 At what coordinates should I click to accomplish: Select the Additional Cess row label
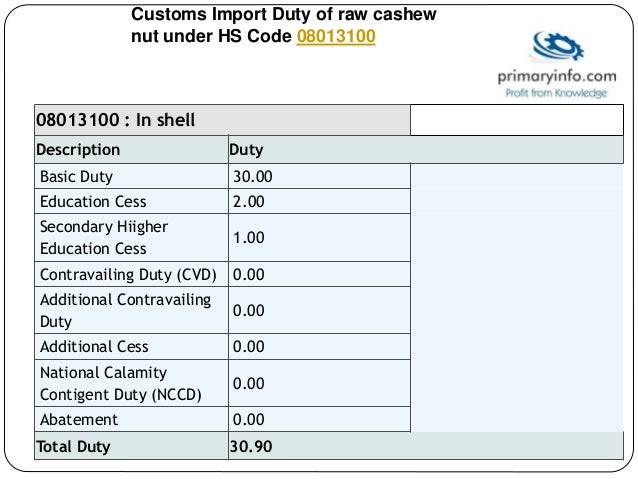click(x=94, y=346)
